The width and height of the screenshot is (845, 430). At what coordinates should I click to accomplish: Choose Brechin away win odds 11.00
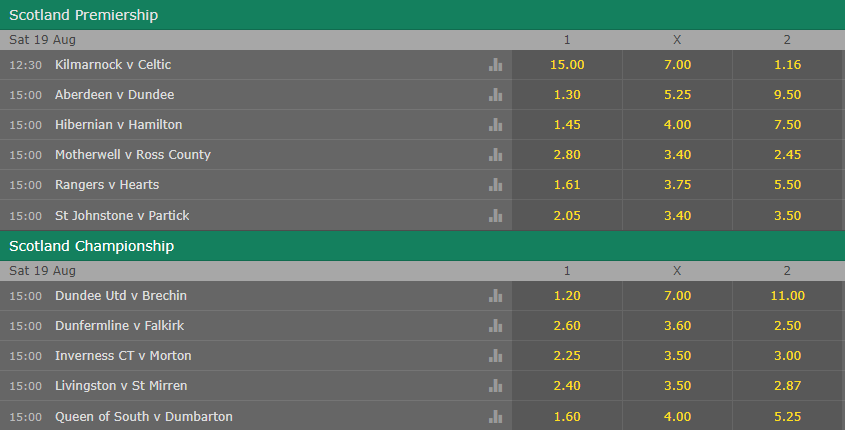point(788,296)
